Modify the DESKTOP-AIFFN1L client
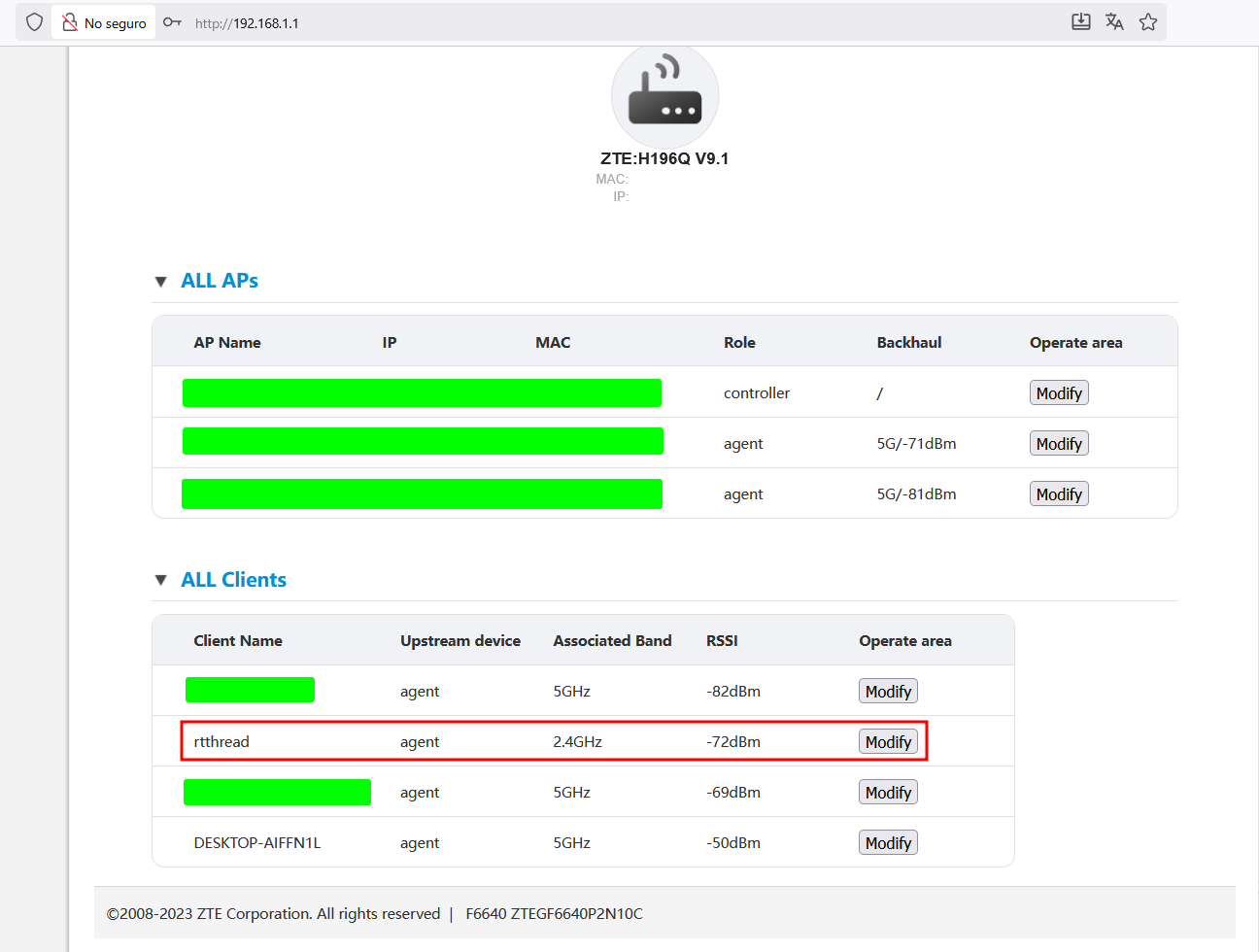 [x=888, y=843]
